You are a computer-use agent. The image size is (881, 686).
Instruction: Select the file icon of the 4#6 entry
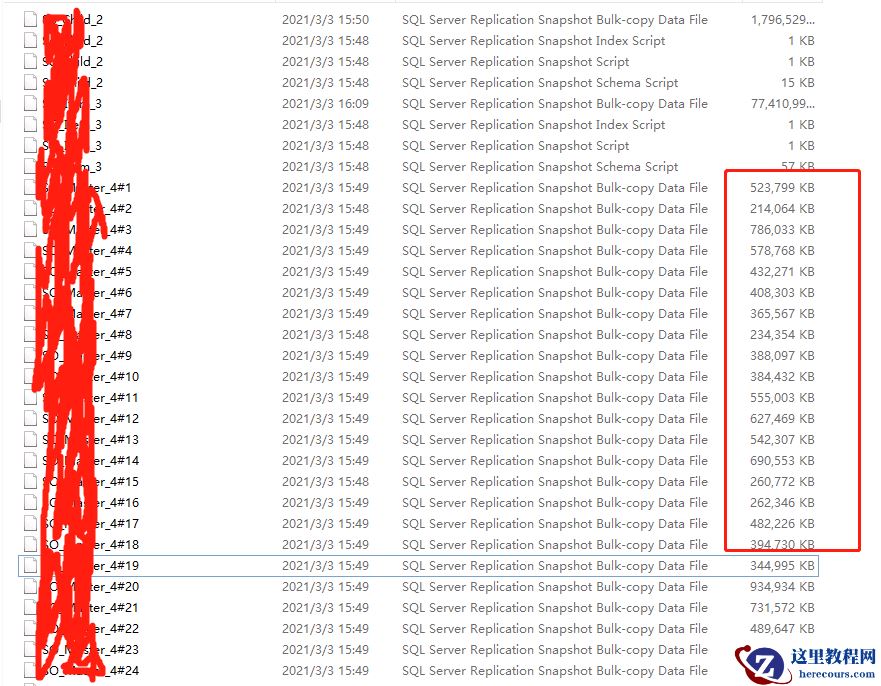[x=30, y=293]
